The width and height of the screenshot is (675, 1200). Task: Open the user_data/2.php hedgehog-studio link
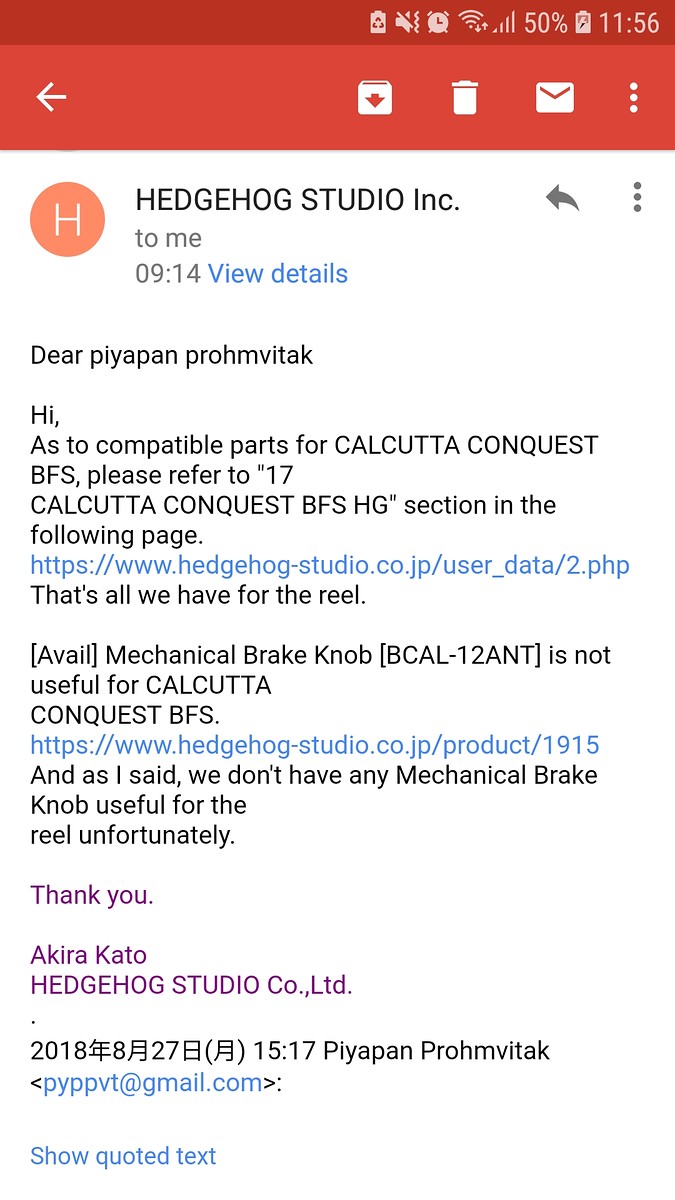click(x=330, y=565)
